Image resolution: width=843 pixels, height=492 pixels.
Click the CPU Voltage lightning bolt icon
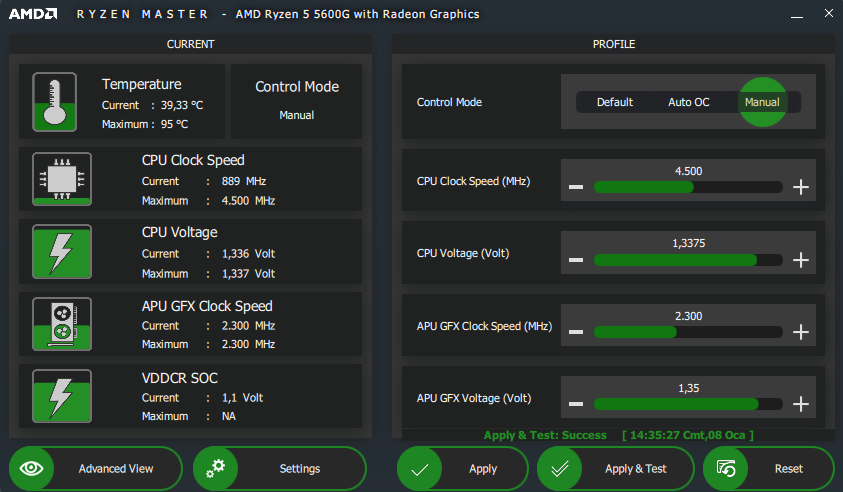coord(61,252)
